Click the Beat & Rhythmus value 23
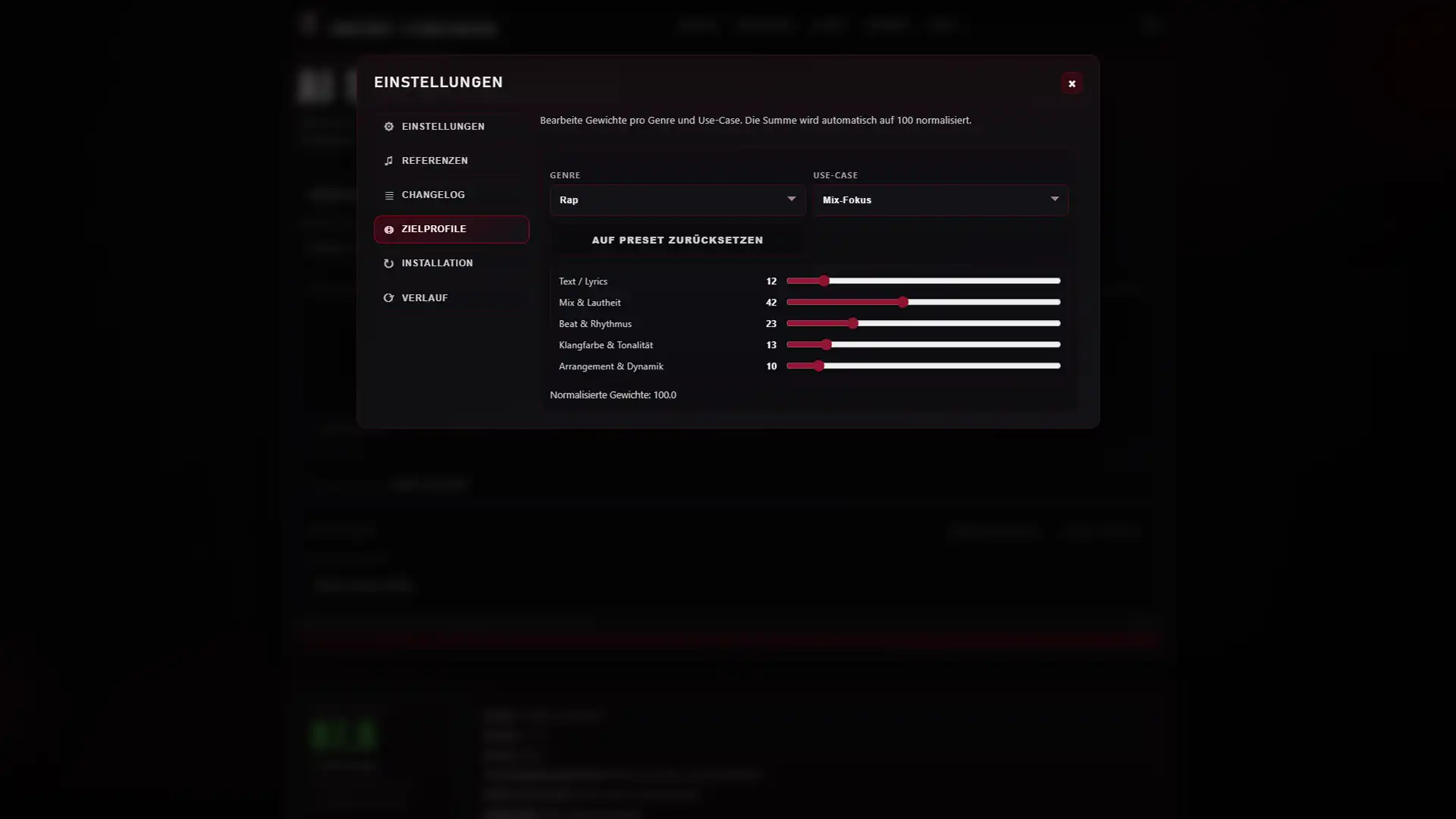The width and height of the screenshot is (1456, 819). coord(771,324)
